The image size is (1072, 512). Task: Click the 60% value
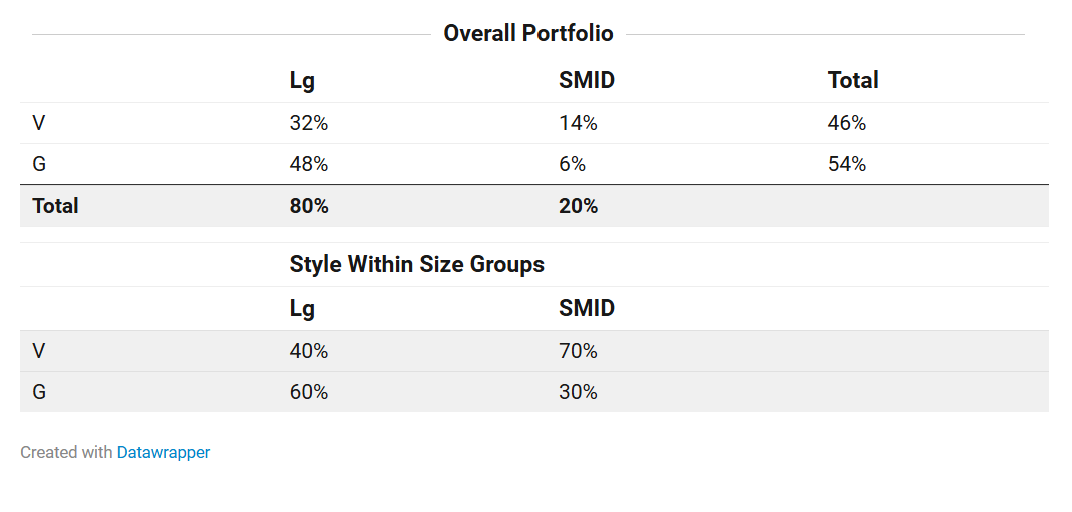point(309,392)
